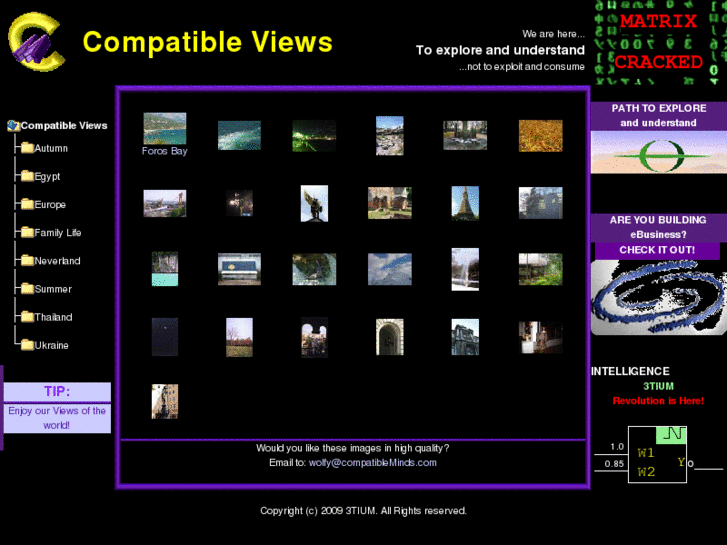The height and width of the screenshot is (545, 727).
Task: Open the blue sky clouds thumbnail
Action: [x=389, y=269]
